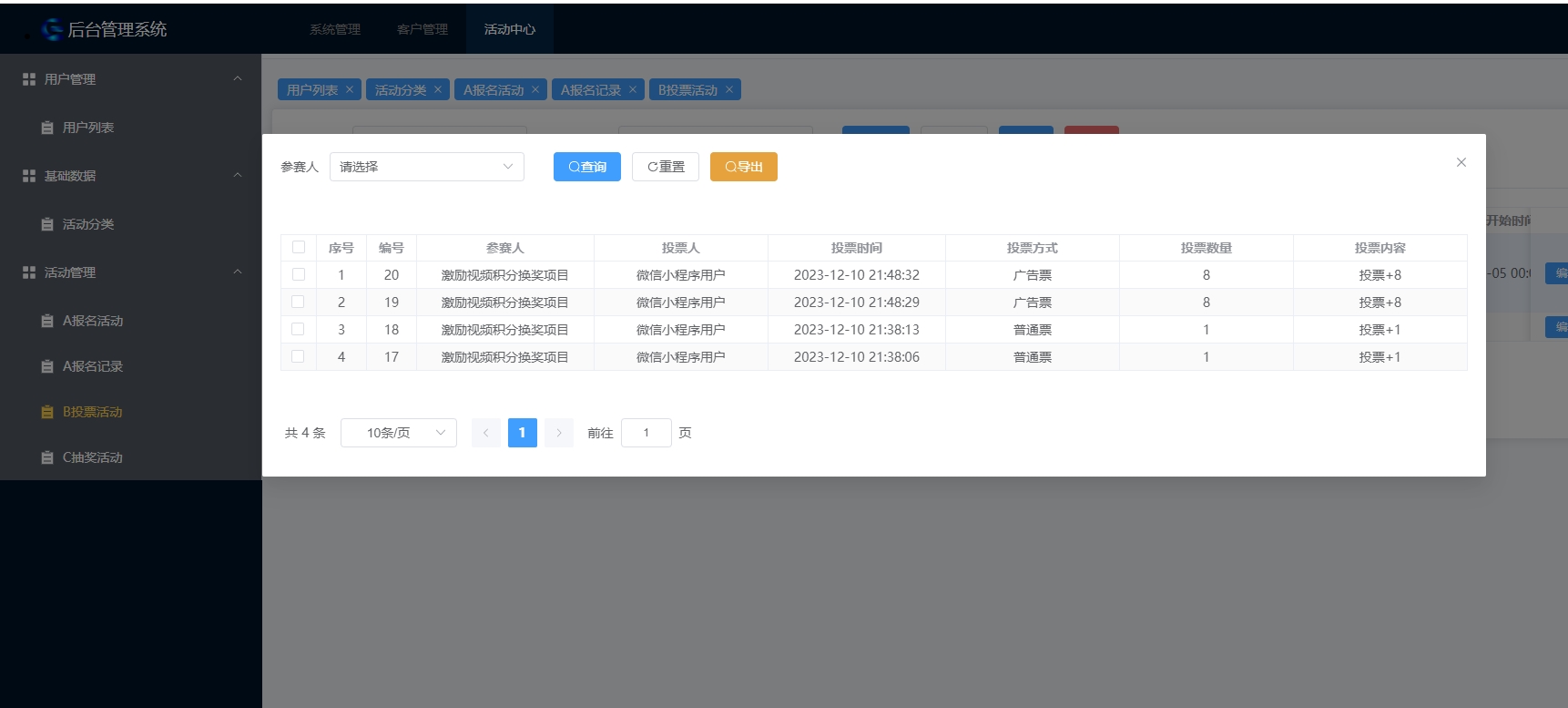Select page number 1 in pagination
Screen dimensions: 1568x708
click(522, 433)
